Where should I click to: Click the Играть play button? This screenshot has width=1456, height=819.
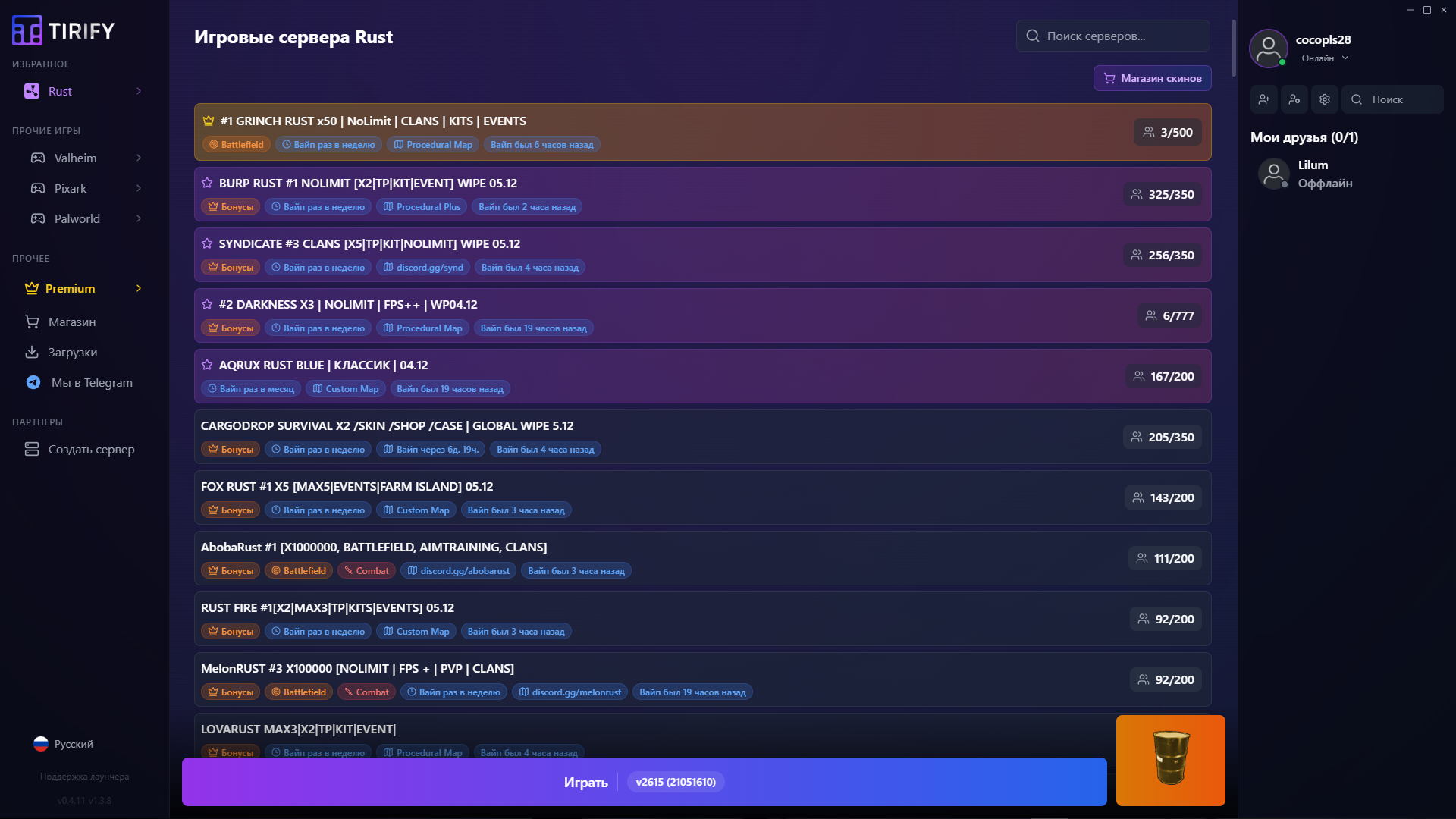click(x=585, y=782)
